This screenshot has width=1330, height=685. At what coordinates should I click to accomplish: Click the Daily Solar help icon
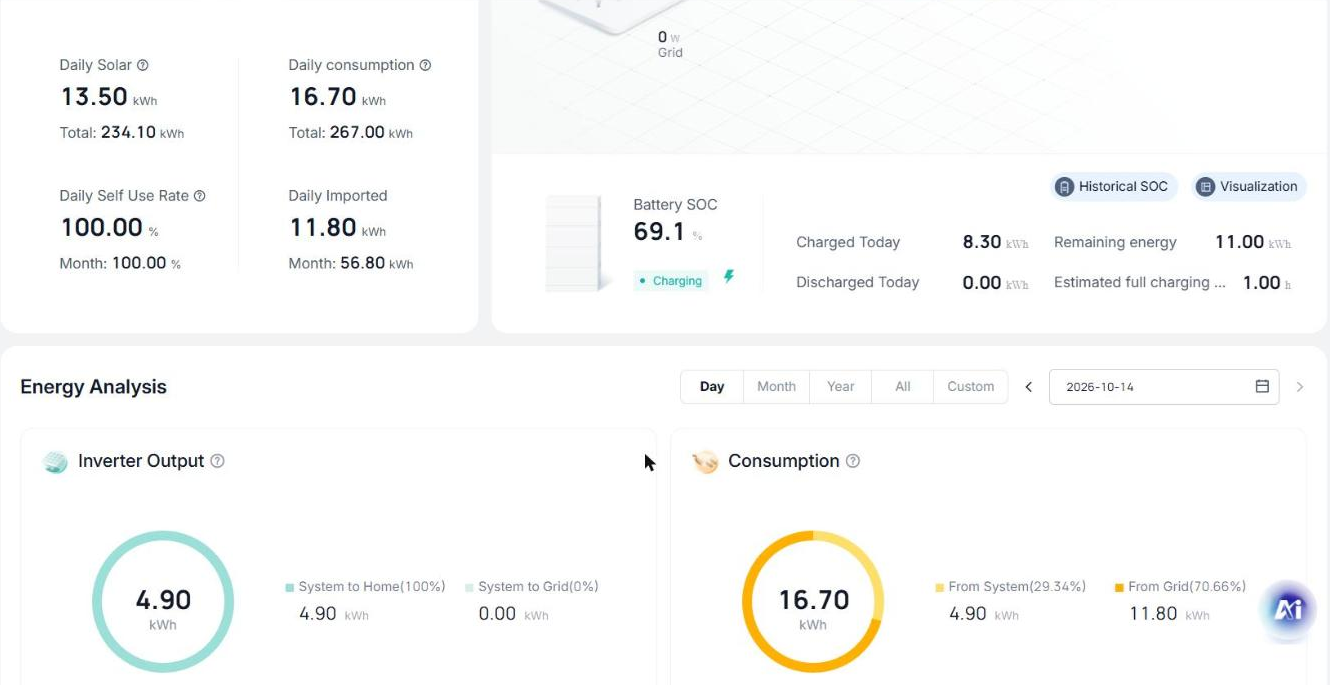pyautogui.click(x=142, y=65)
